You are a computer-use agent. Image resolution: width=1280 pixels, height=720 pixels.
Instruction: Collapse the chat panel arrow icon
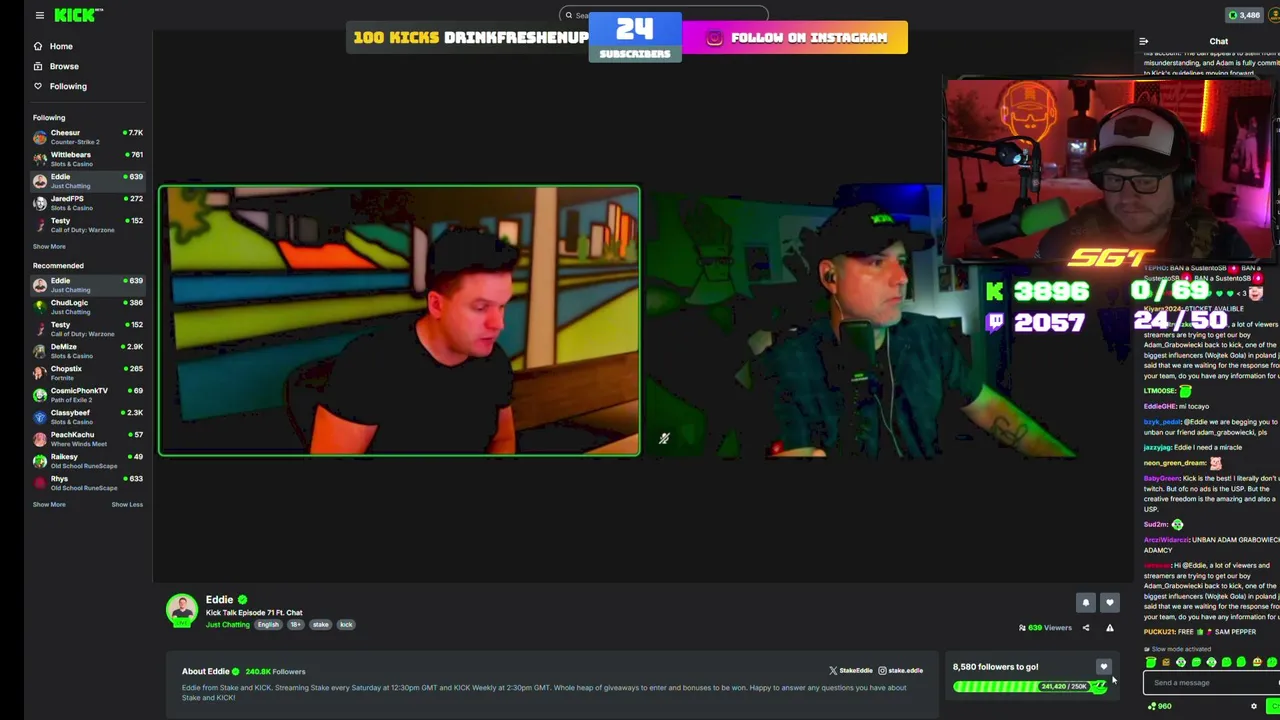1143,42
